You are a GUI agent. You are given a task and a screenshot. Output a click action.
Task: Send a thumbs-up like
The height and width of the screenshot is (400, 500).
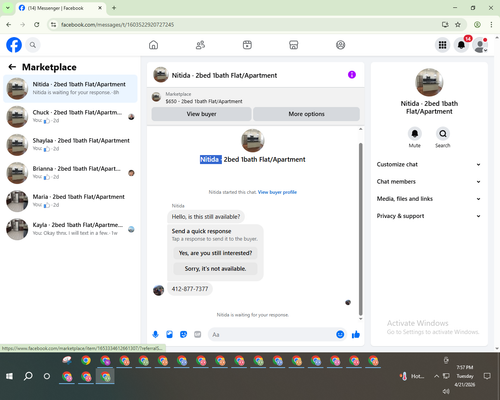[x=356, y=334]
